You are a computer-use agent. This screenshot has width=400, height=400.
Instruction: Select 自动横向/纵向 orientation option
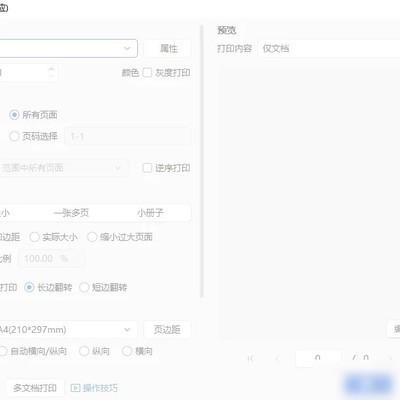(x=3, y=351)
